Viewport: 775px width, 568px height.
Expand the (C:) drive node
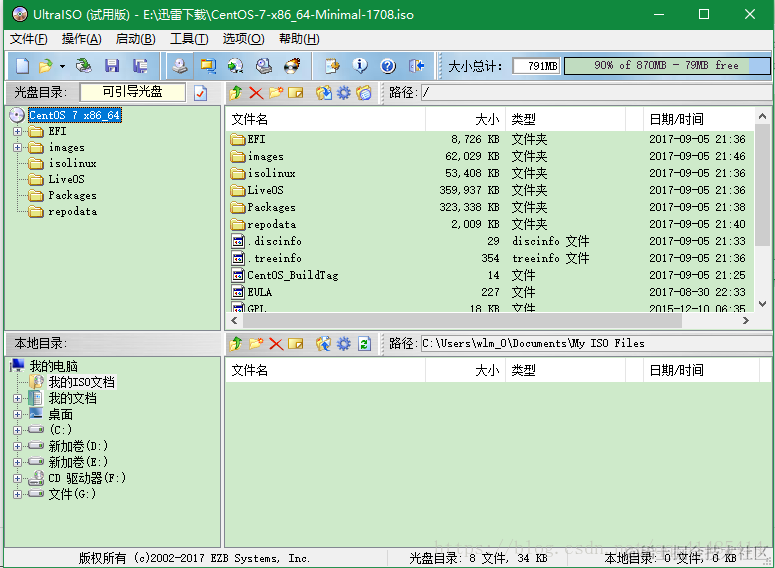(17, 430)
